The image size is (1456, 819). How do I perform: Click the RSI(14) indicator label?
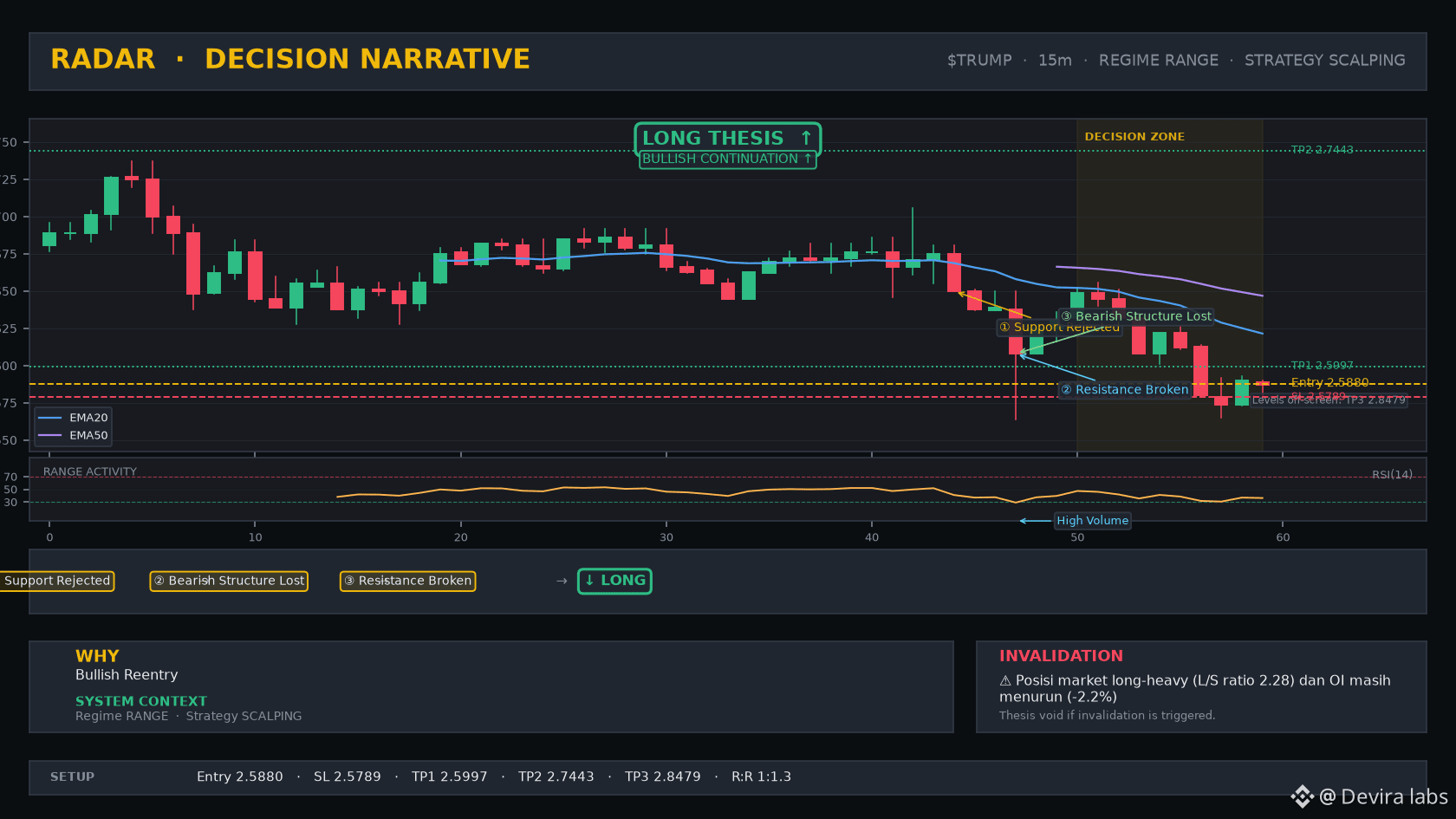pos(1392,475)
